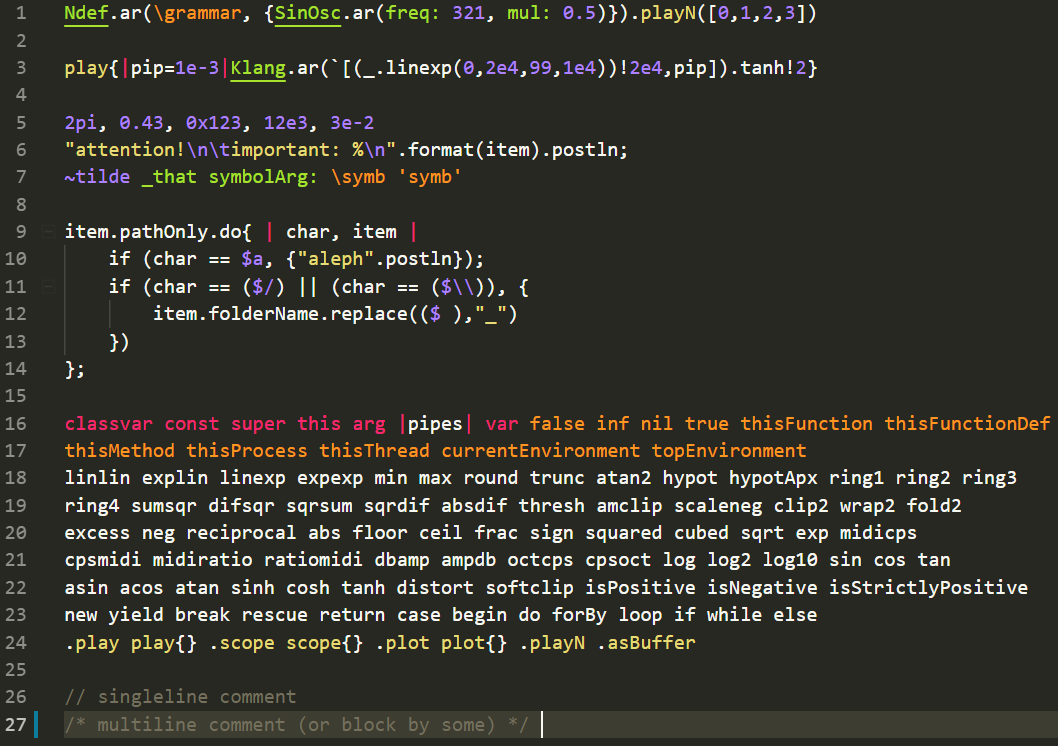1058x746 pixels.
Task: Click the "ring3" word on line 18
Action: click(x=989, y=478)
